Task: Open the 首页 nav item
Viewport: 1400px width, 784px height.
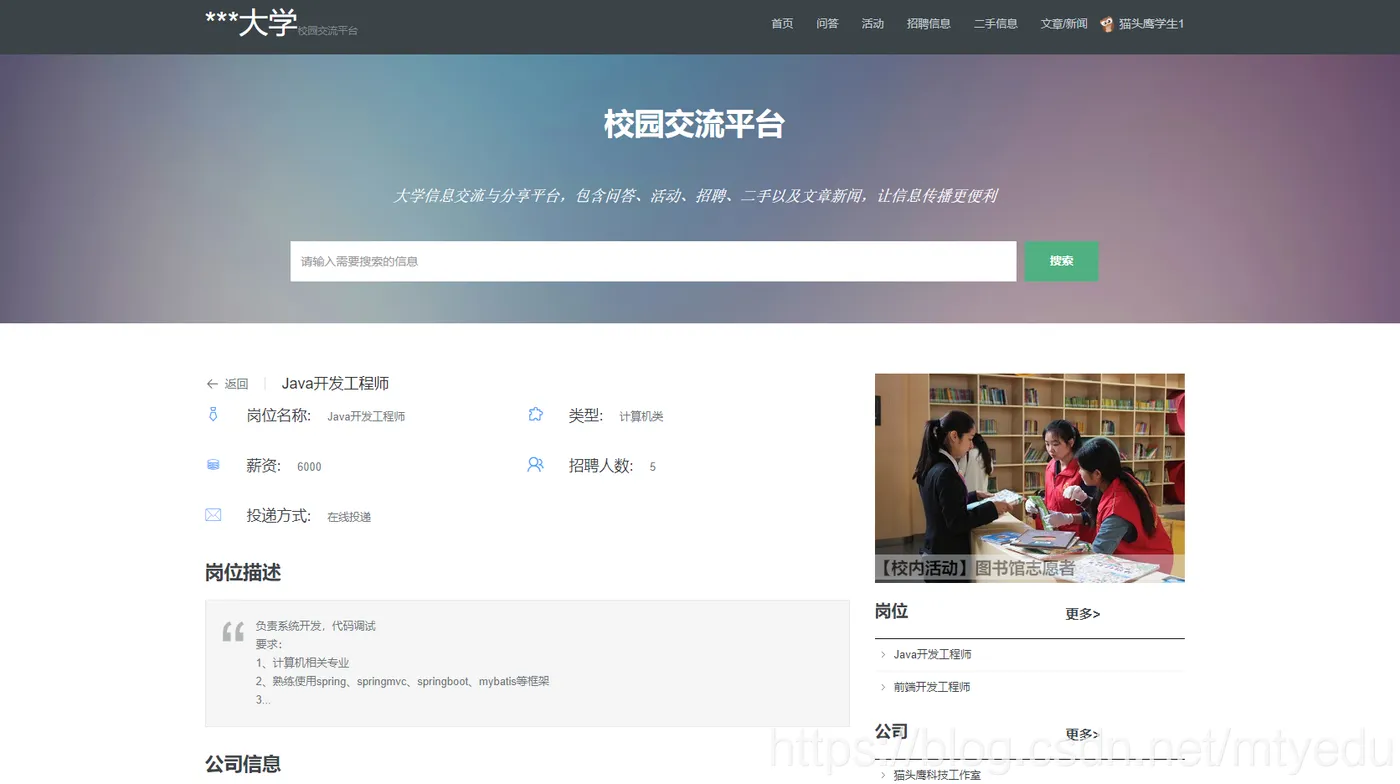Action: point(782,24)
